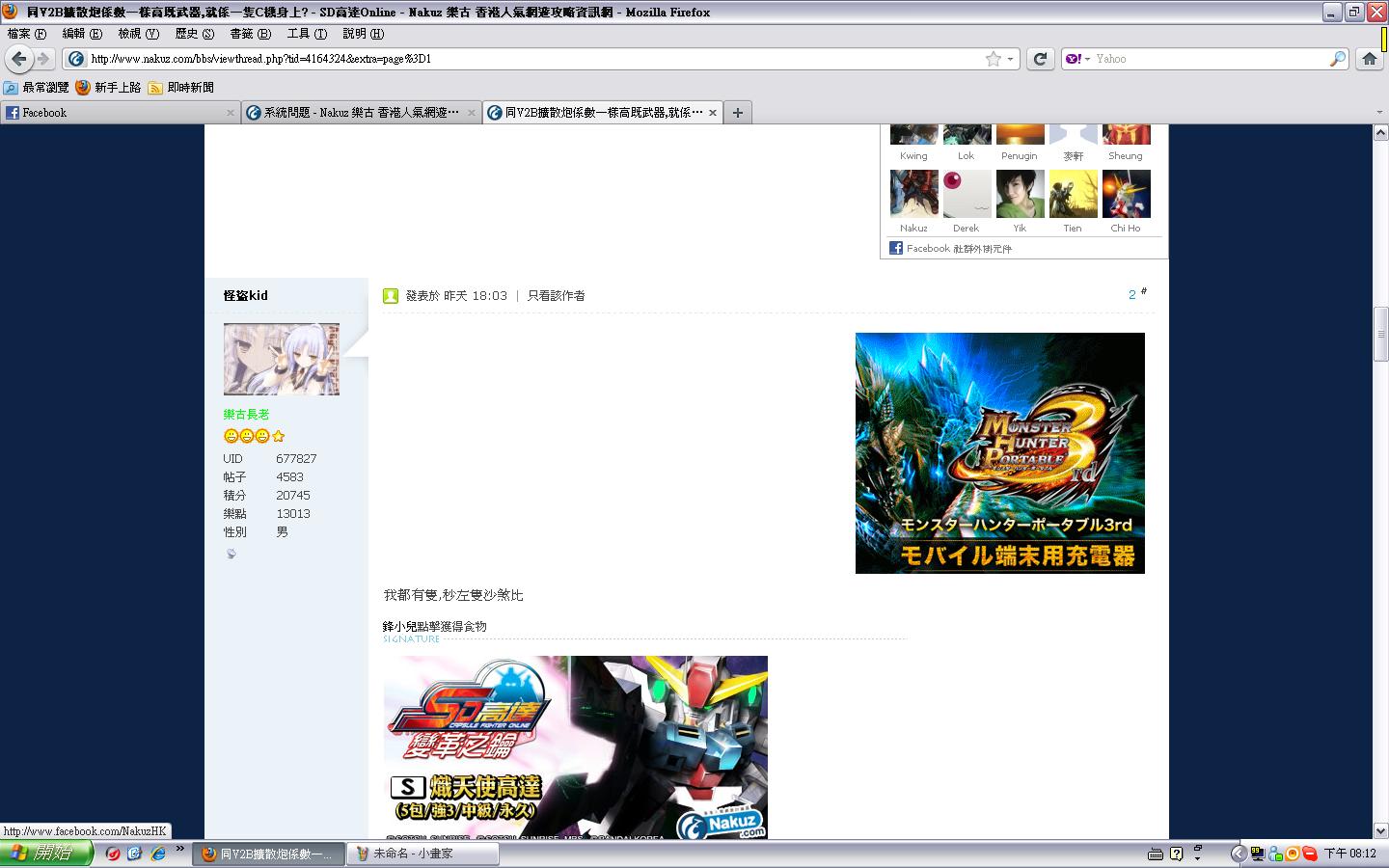Open the Yahoo search engine selector
1389x868 pixels.
coord(1077,59)
